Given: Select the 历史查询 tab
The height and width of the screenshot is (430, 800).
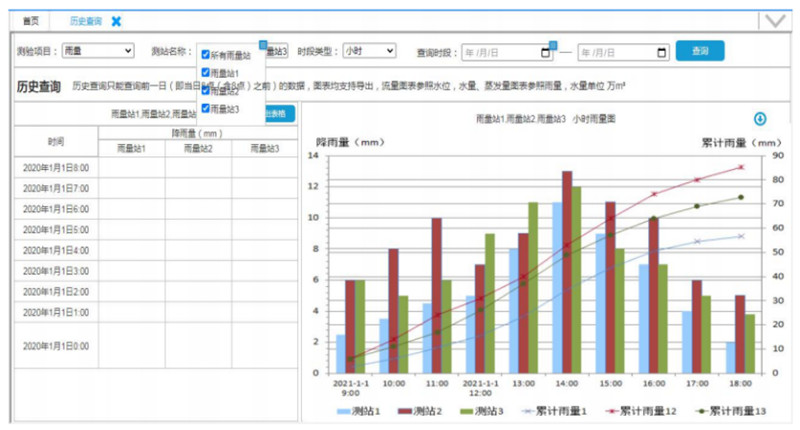Looking at the screenshot, I should pos(85,21).
